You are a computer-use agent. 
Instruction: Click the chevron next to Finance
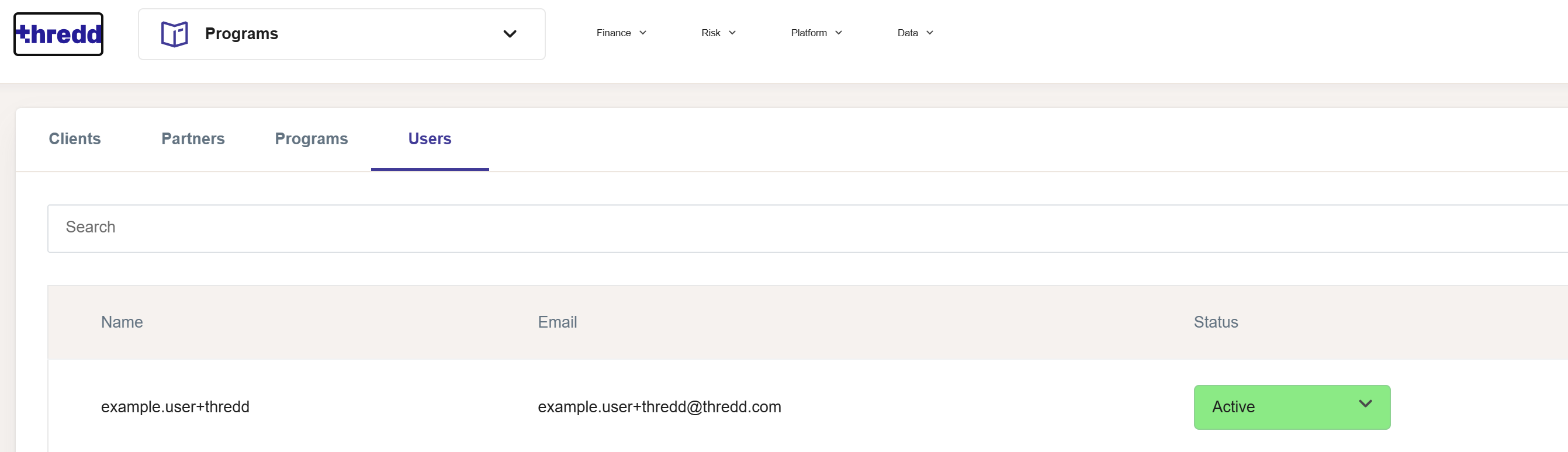coord(643,33)
